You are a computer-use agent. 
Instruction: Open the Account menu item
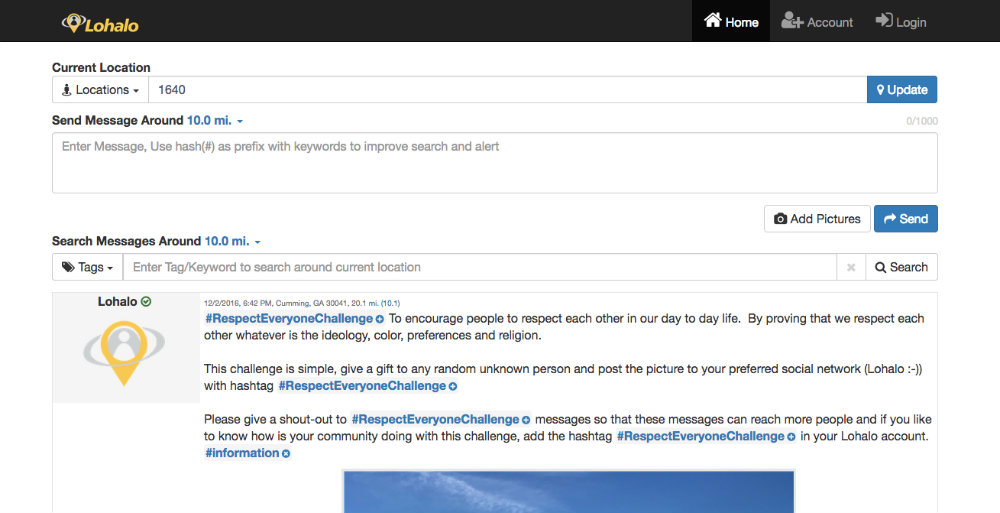(x=817, y=22)
